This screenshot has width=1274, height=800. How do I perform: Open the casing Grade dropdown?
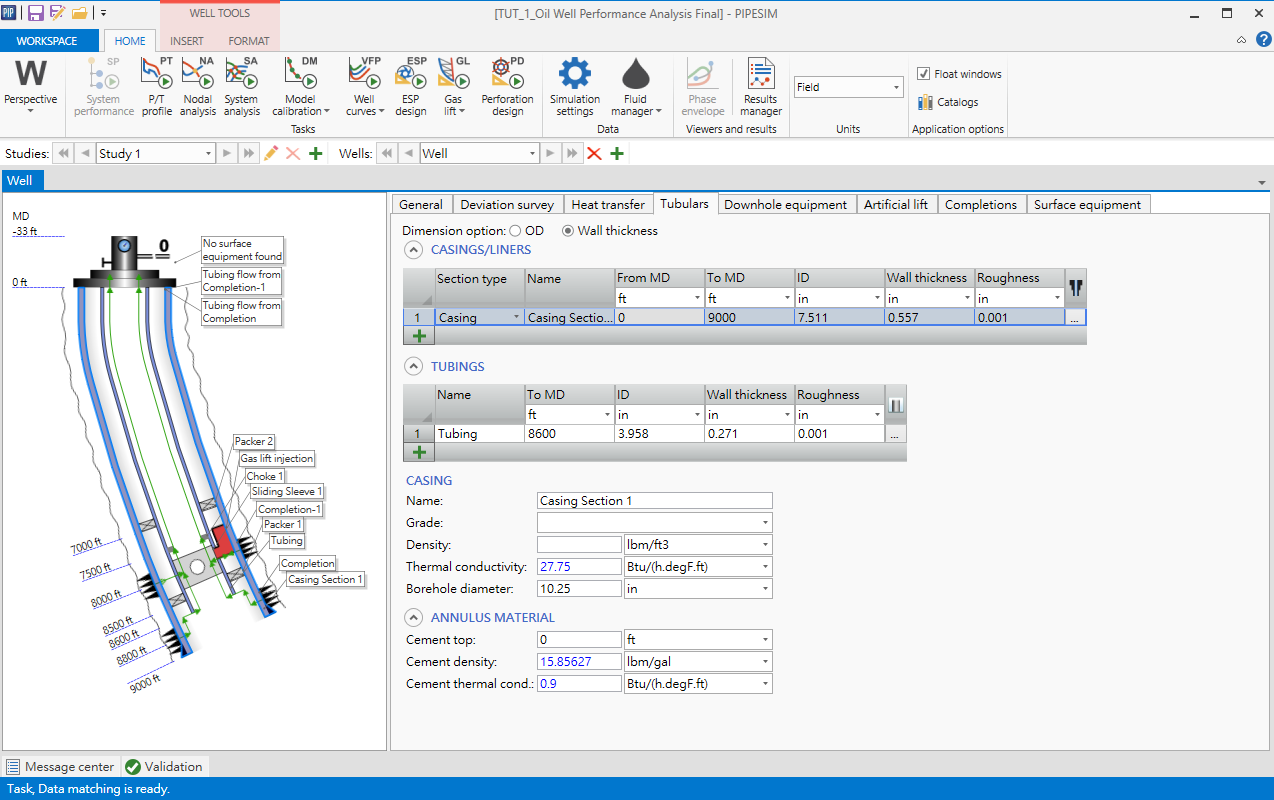pyautogui.click(x=654, y=523)
